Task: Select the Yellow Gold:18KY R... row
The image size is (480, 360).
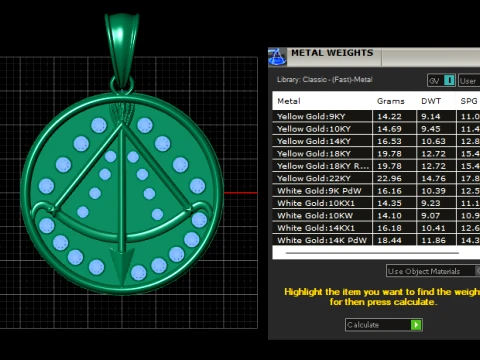Action: pyautogui.click(x=376, y=166)
